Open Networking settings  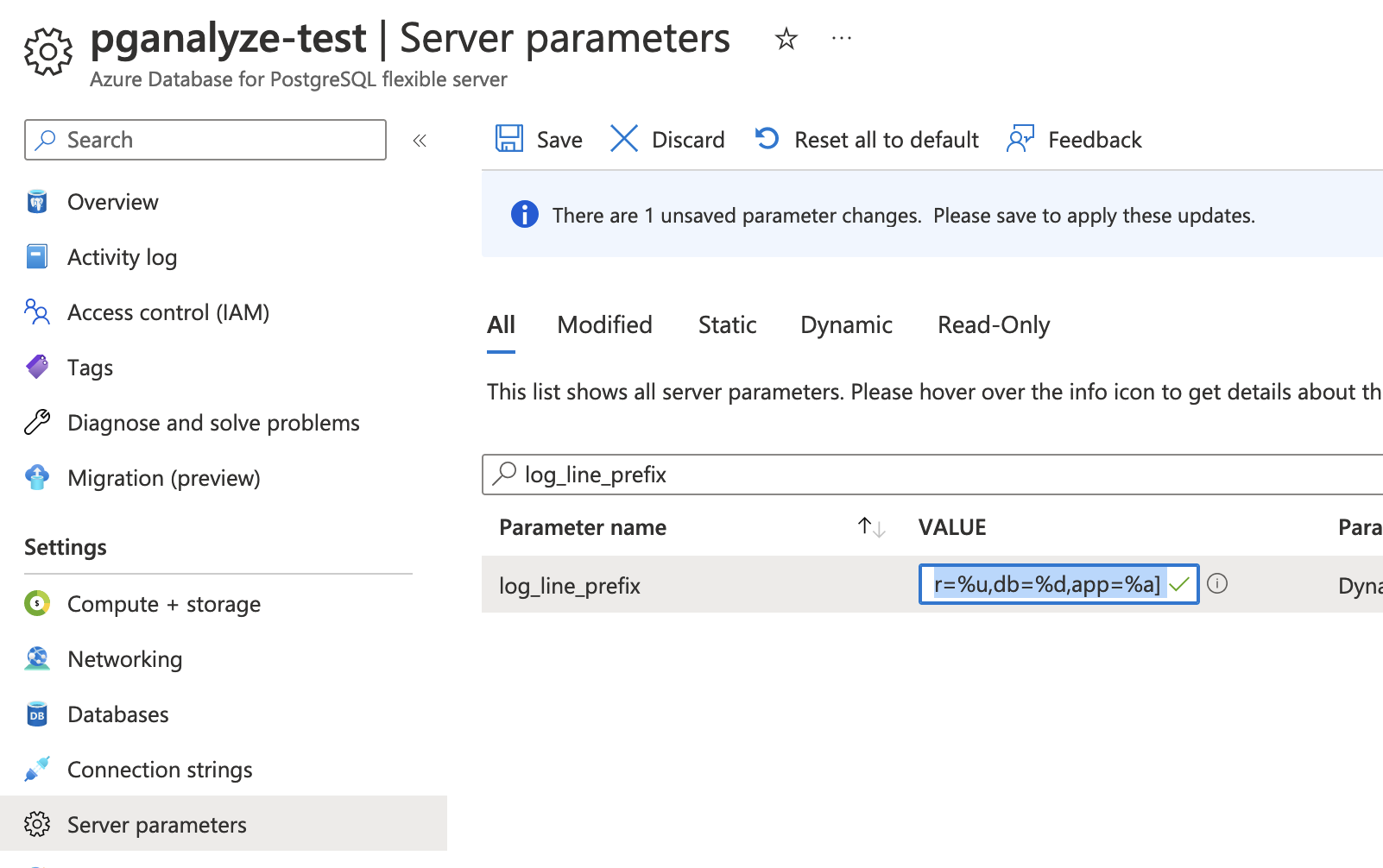coord(124,659)
